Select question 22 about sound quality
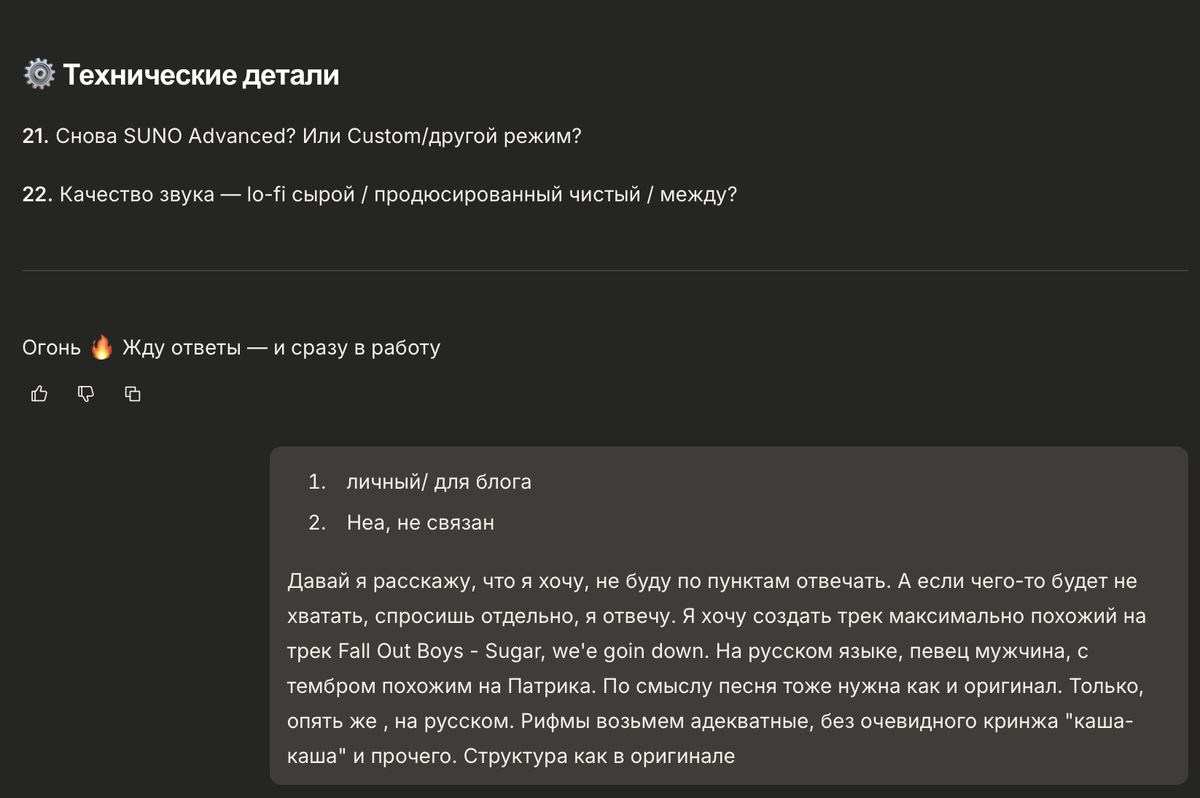1200x798 pixels. (380, 195)
